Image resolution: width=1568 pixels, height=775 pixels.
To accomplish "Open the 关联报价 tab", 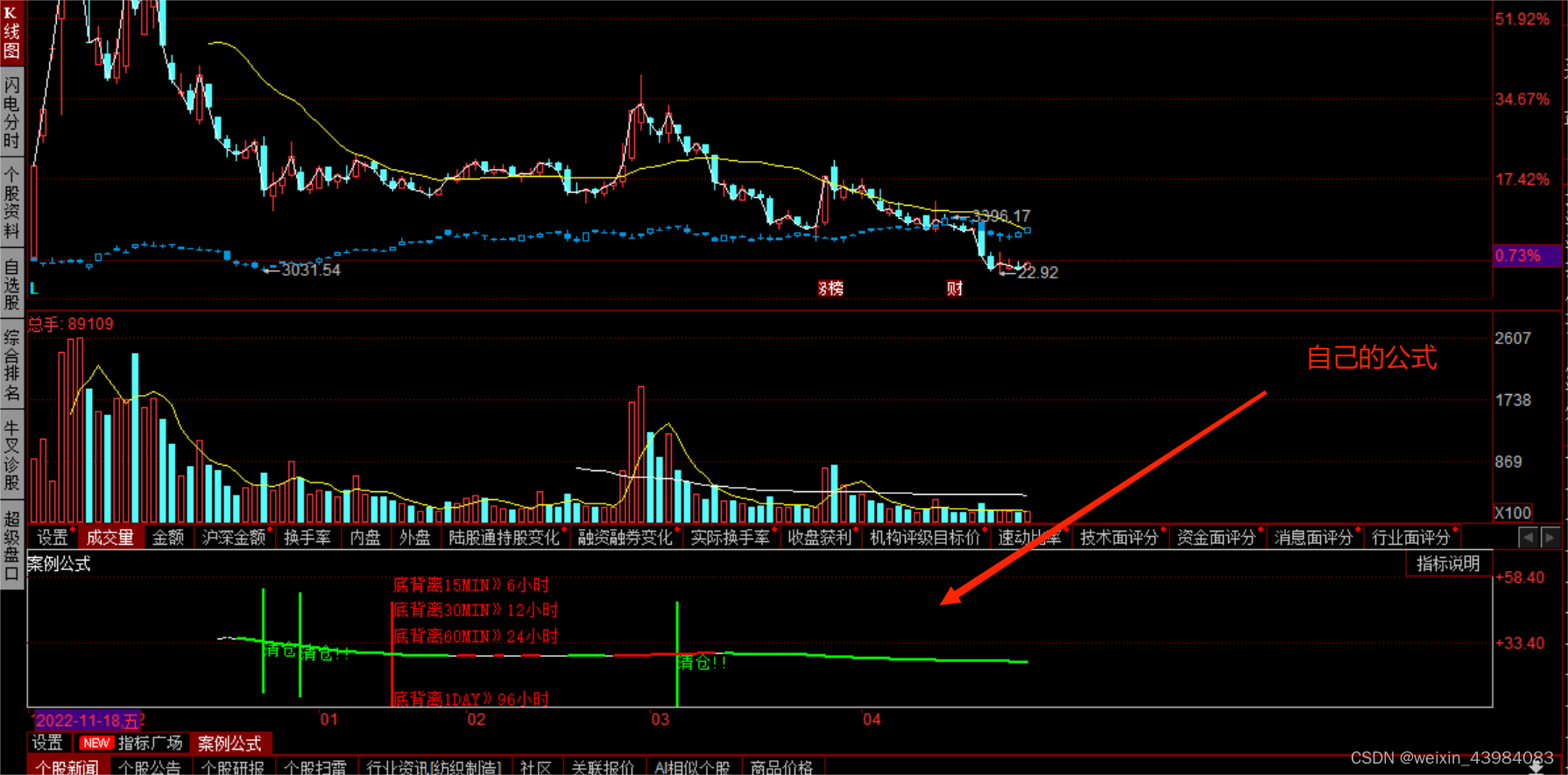I will pyautogui.click(x=604, y=767).
